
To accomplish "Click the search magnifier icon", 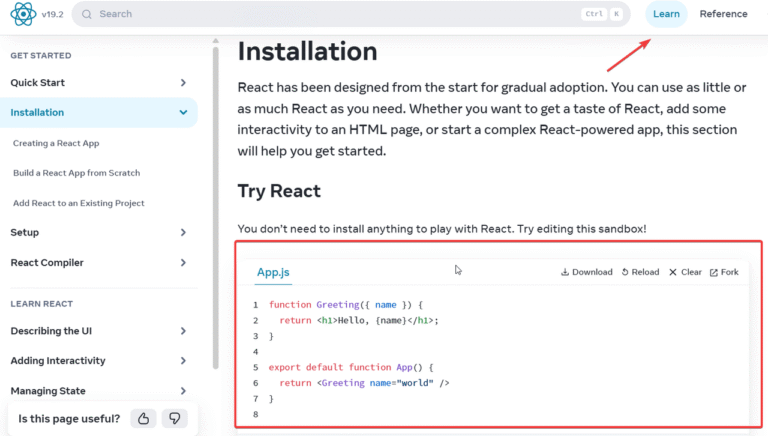I will click(88, 14).
